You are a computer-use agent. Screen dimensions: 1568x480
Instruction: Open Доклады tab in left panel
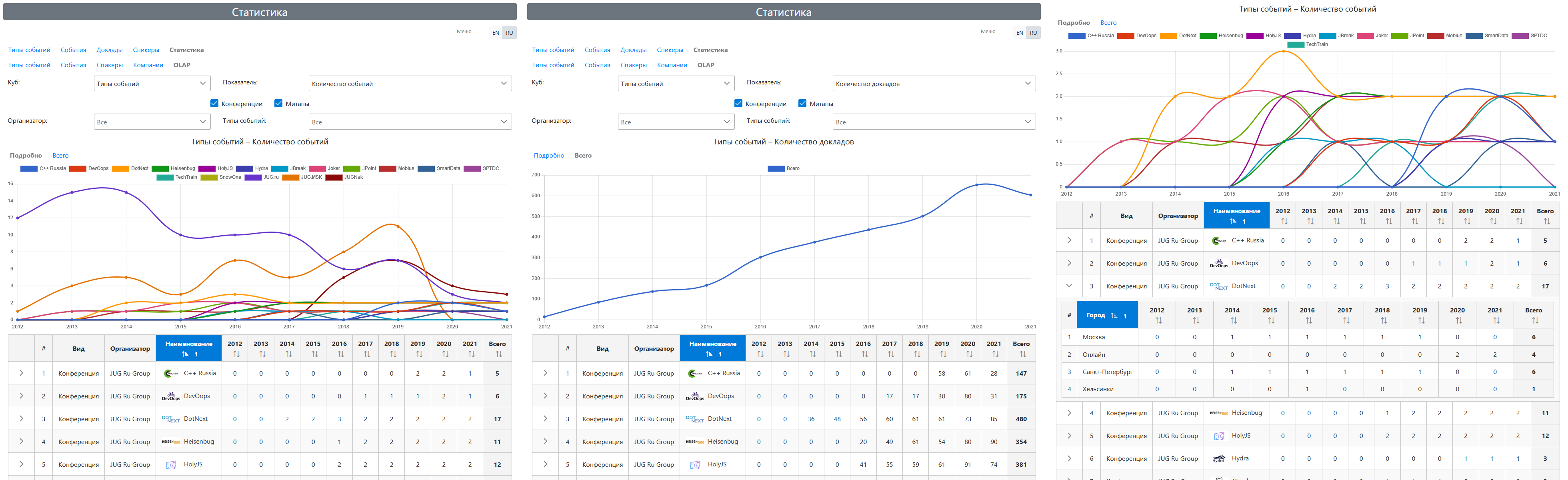(x=110, y=50)
